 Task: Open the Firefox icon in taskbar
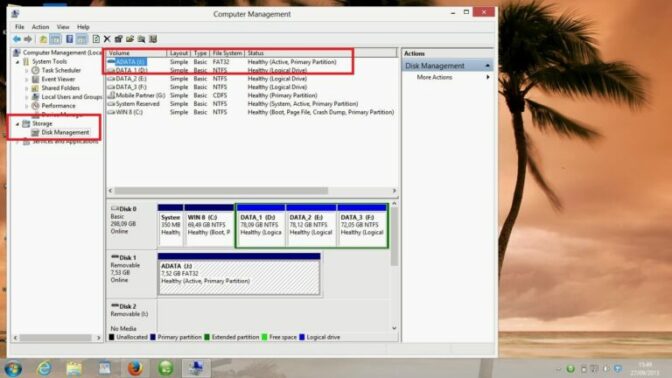click(135, 368)
